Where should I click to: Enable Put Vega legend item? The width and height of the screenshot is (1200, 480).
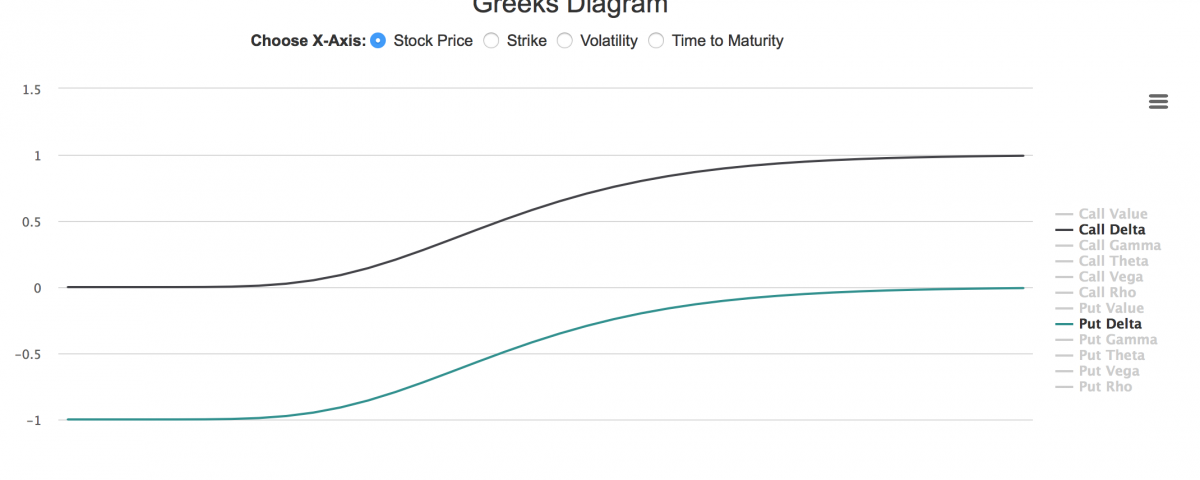tap(1110, 371)
